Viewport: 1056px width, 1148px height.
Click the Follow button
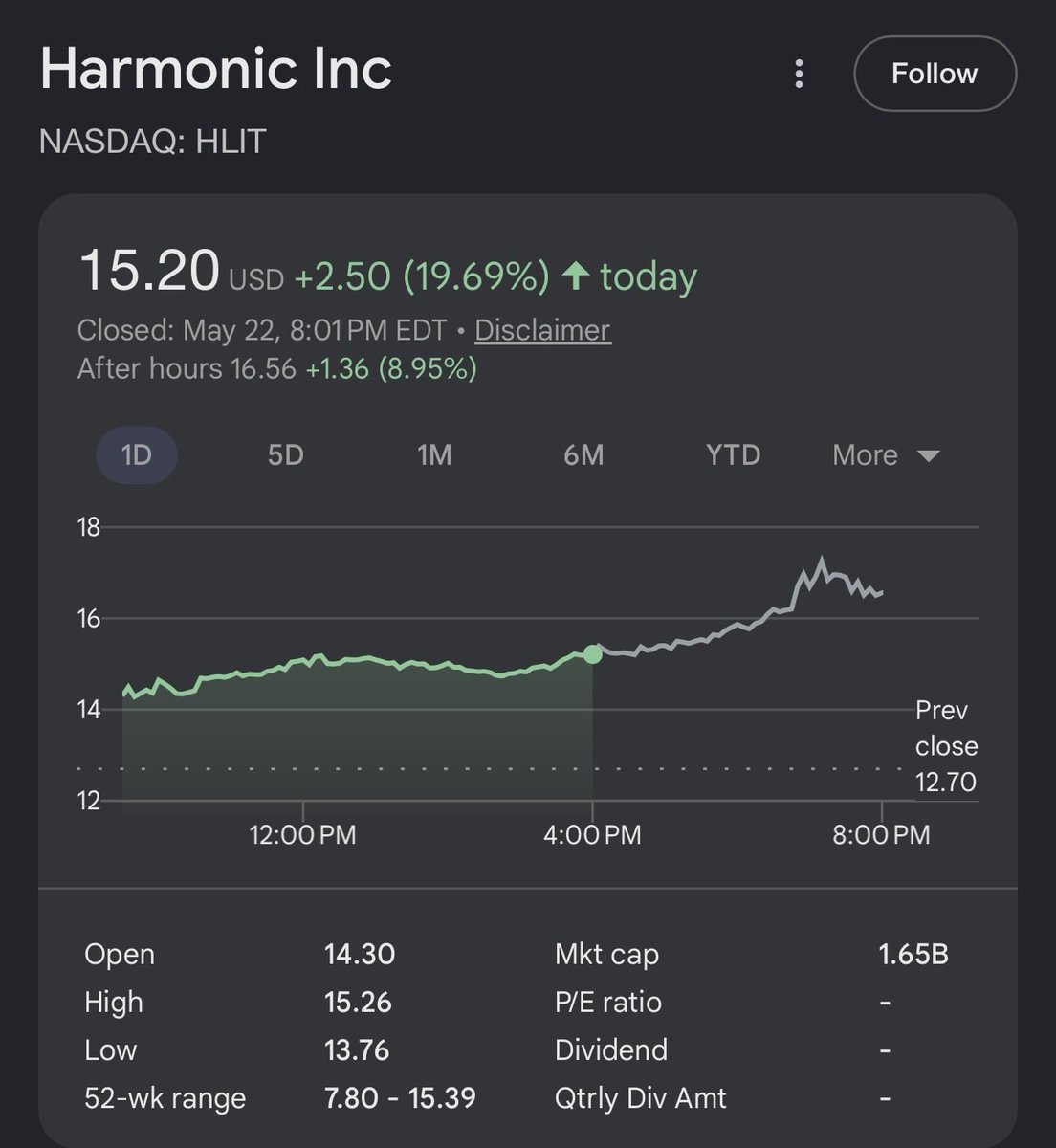click(935, 74)
